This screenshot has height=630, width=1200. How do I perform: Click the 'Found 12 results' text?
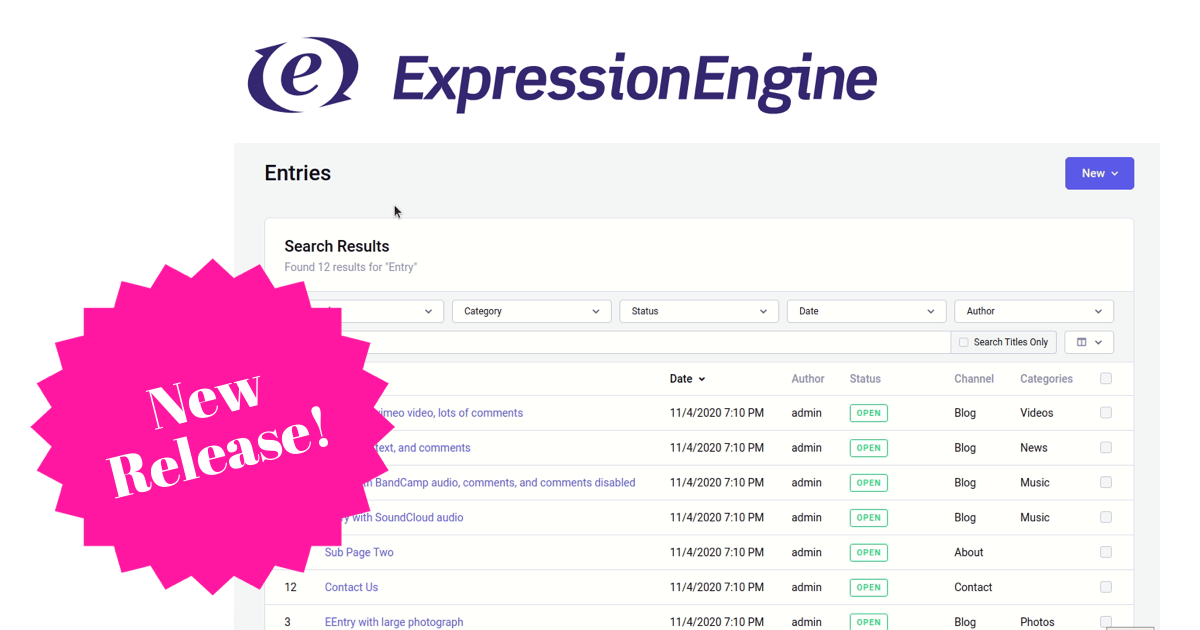pyautogui.click(x=350, y=267)
